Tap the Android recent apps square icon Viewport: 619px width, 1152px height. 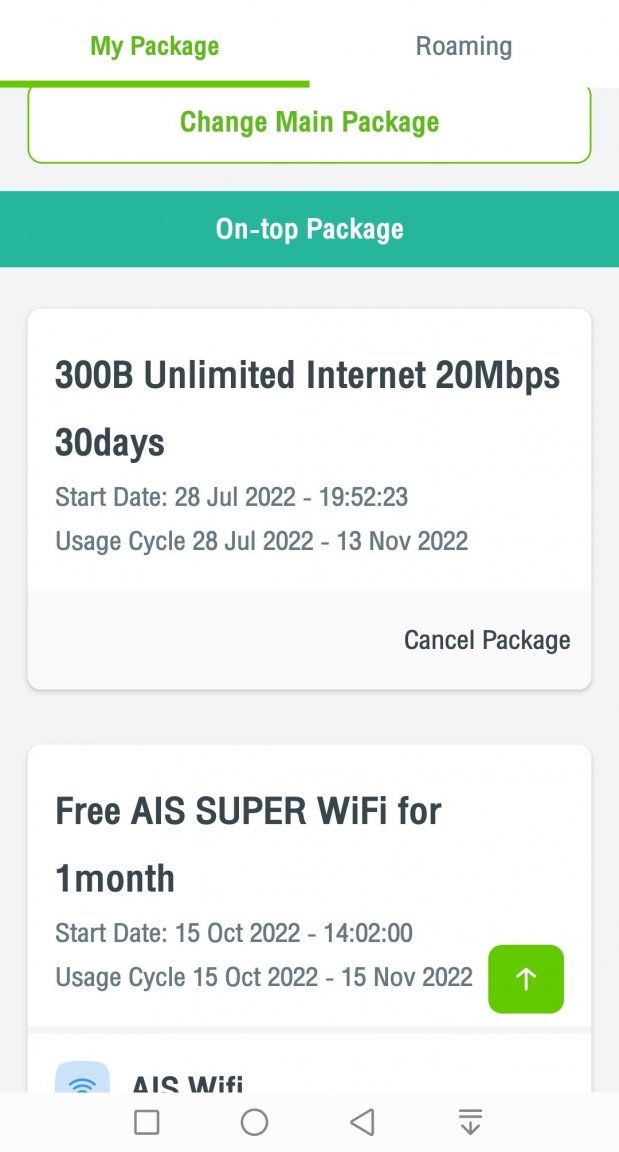[147, 1122]
